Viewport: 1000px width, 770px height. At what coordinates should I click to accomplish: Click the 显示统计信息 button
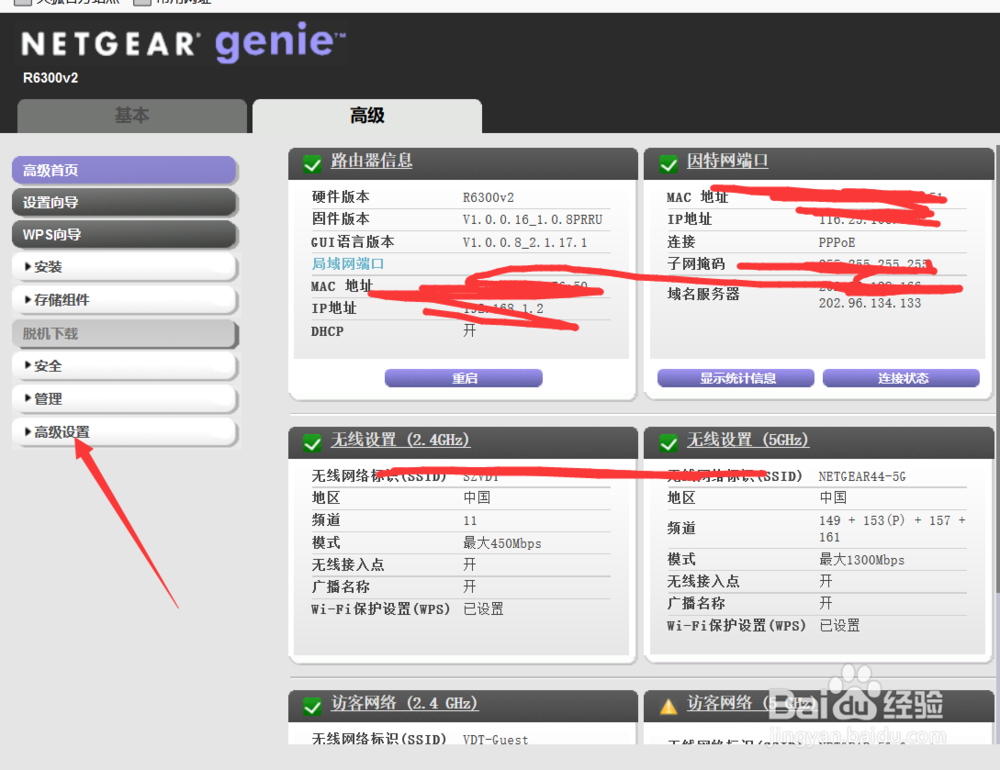[x=736, y=378]
